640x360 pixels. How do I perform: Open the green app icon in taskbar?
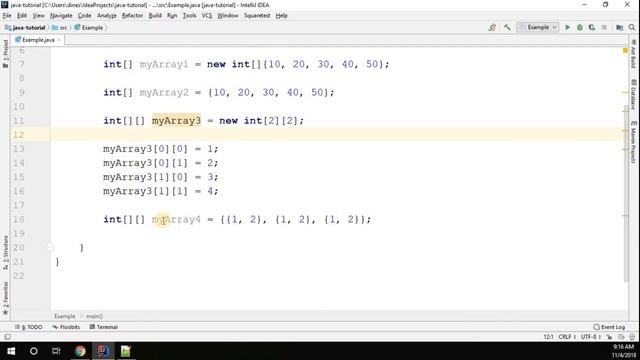click(x=126, y=351)
